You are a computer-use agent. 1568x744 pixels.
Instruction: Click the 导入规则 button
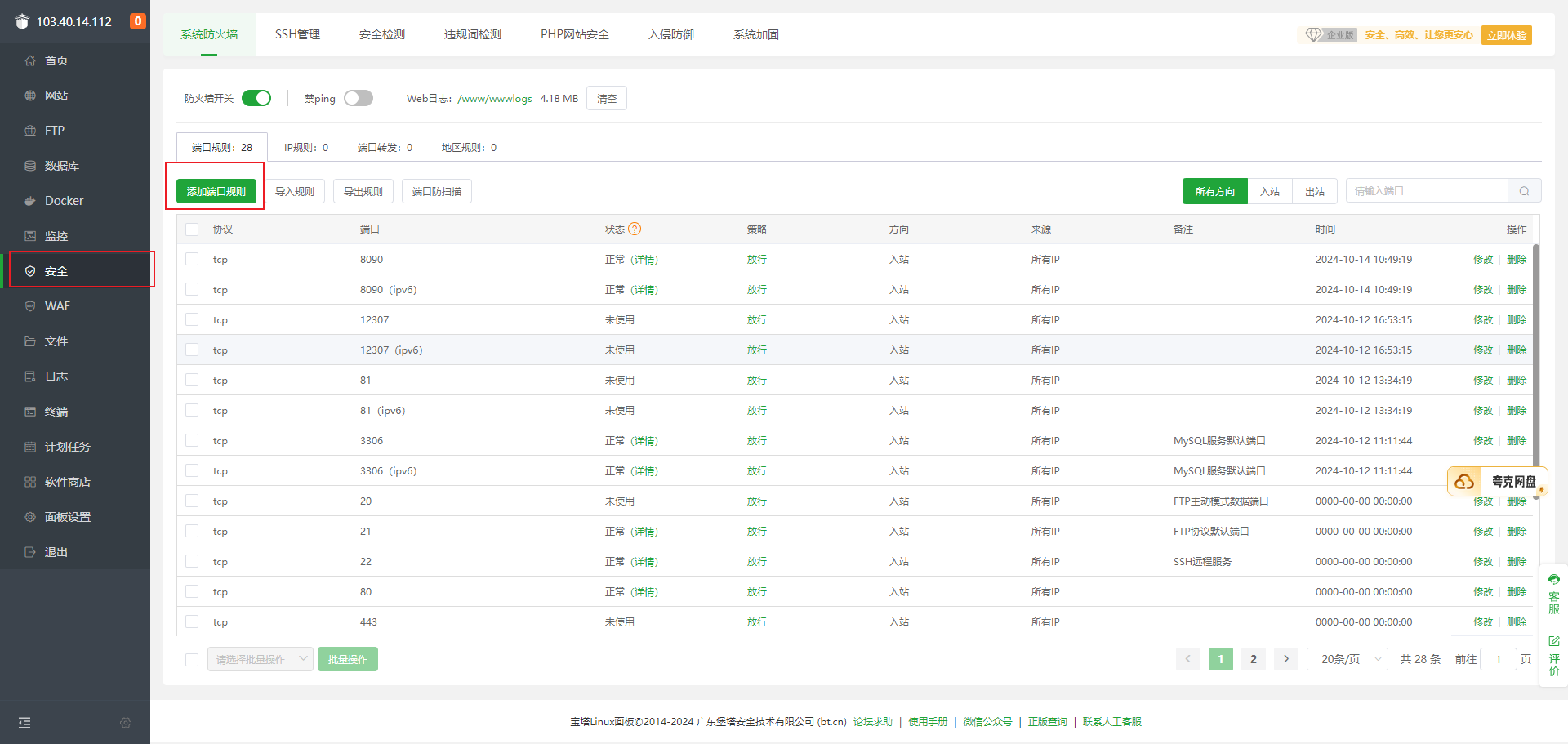[295, 191]
